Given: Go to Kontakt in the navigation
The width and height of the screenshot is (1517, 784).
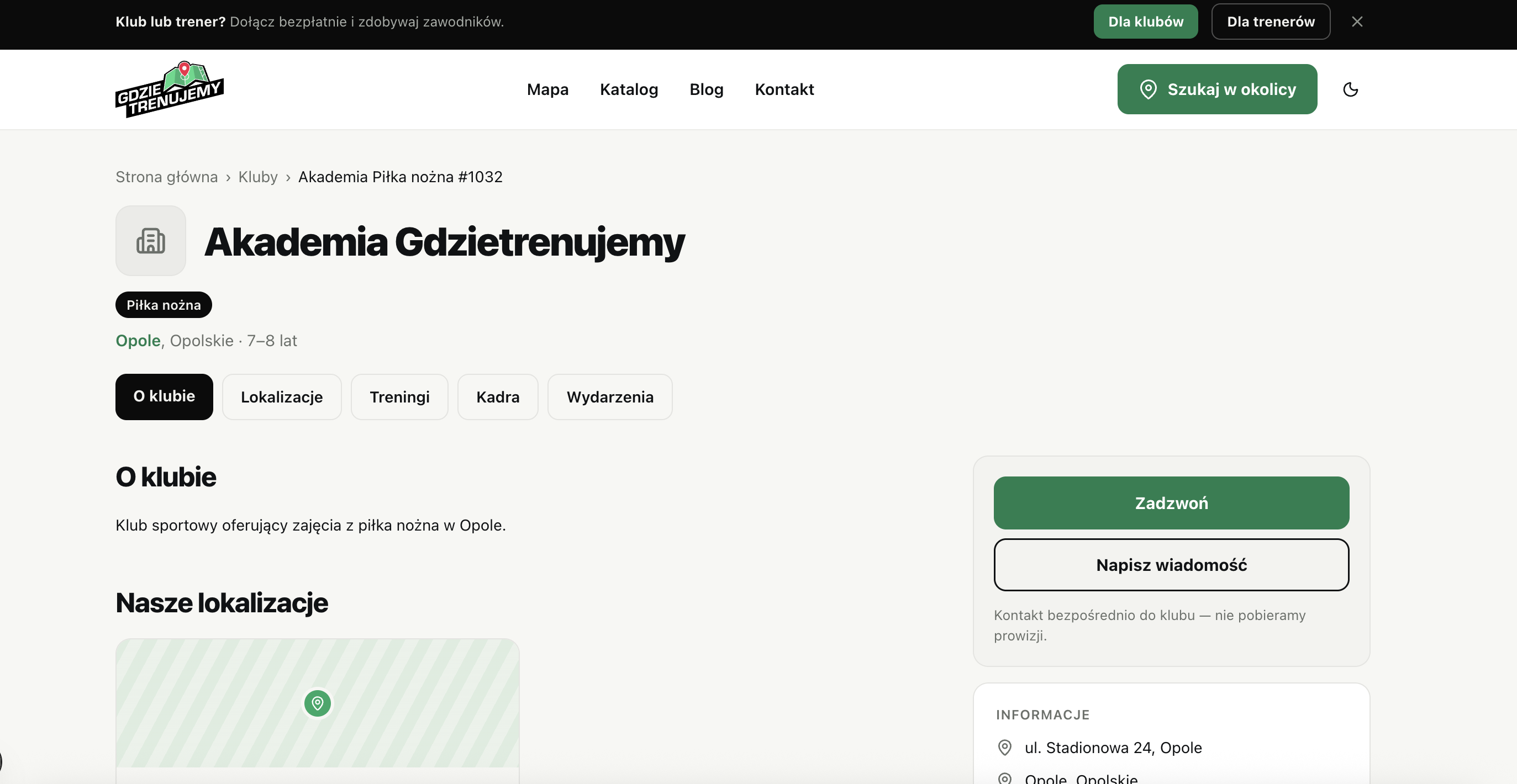Looking at the screenshot, I should click(x=784, y=89).
